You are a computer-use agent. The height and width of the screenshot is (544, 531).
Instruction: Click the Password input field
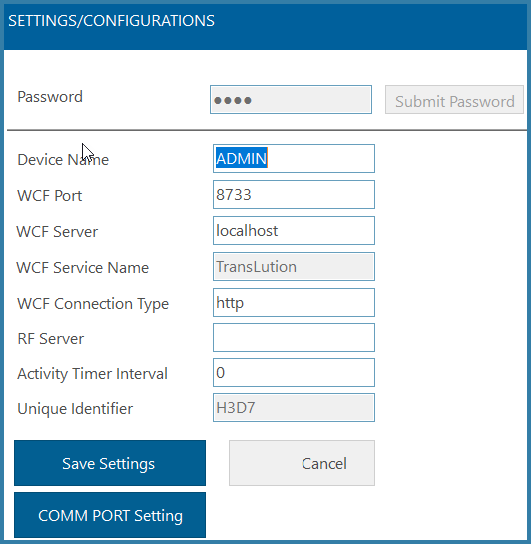point(291,100)
